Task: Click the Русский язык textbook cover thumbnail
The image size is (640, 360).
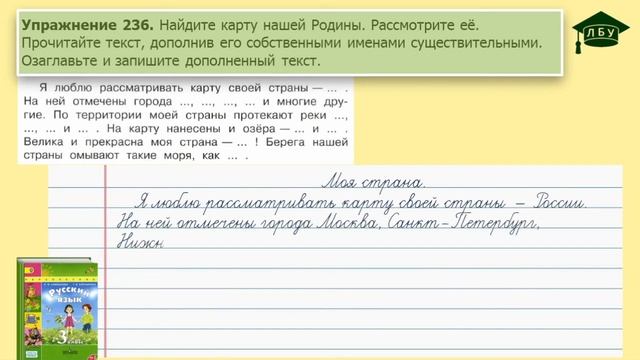Action: click(57, 309)
